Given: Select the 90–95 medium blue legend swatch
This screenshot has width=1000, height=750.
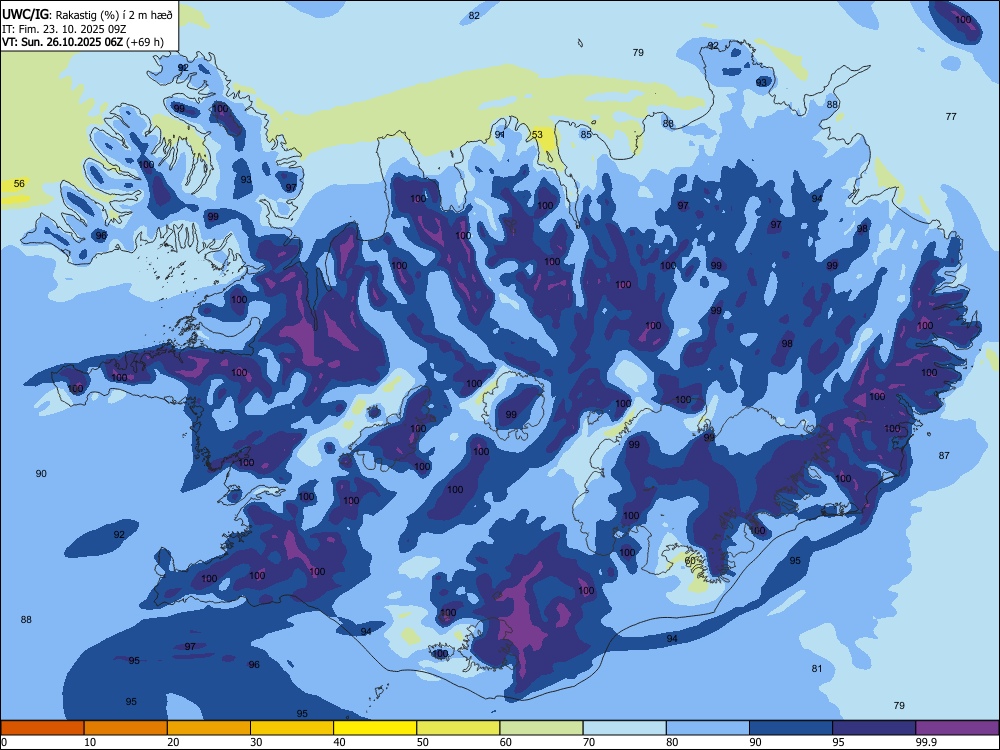Looking at the screenshot, I should click(x=791, y=728).
